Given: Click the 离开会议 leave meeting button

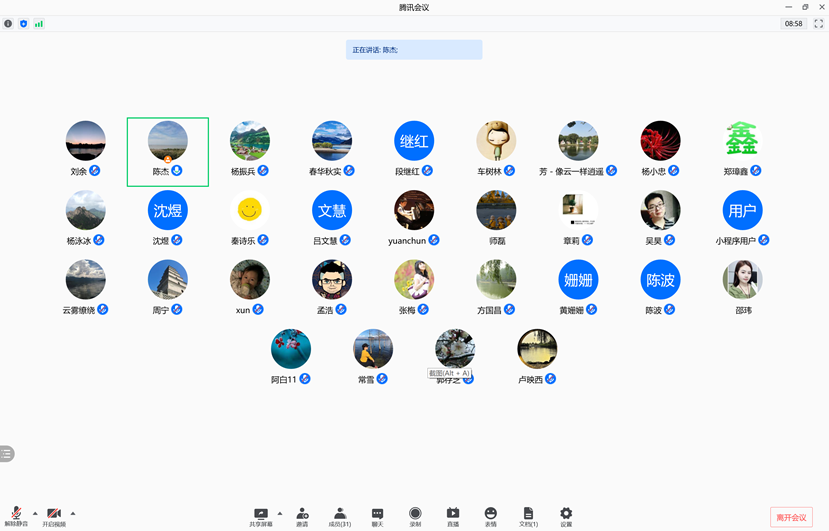Looking at the screenshot, I should (x=791, y=517).
